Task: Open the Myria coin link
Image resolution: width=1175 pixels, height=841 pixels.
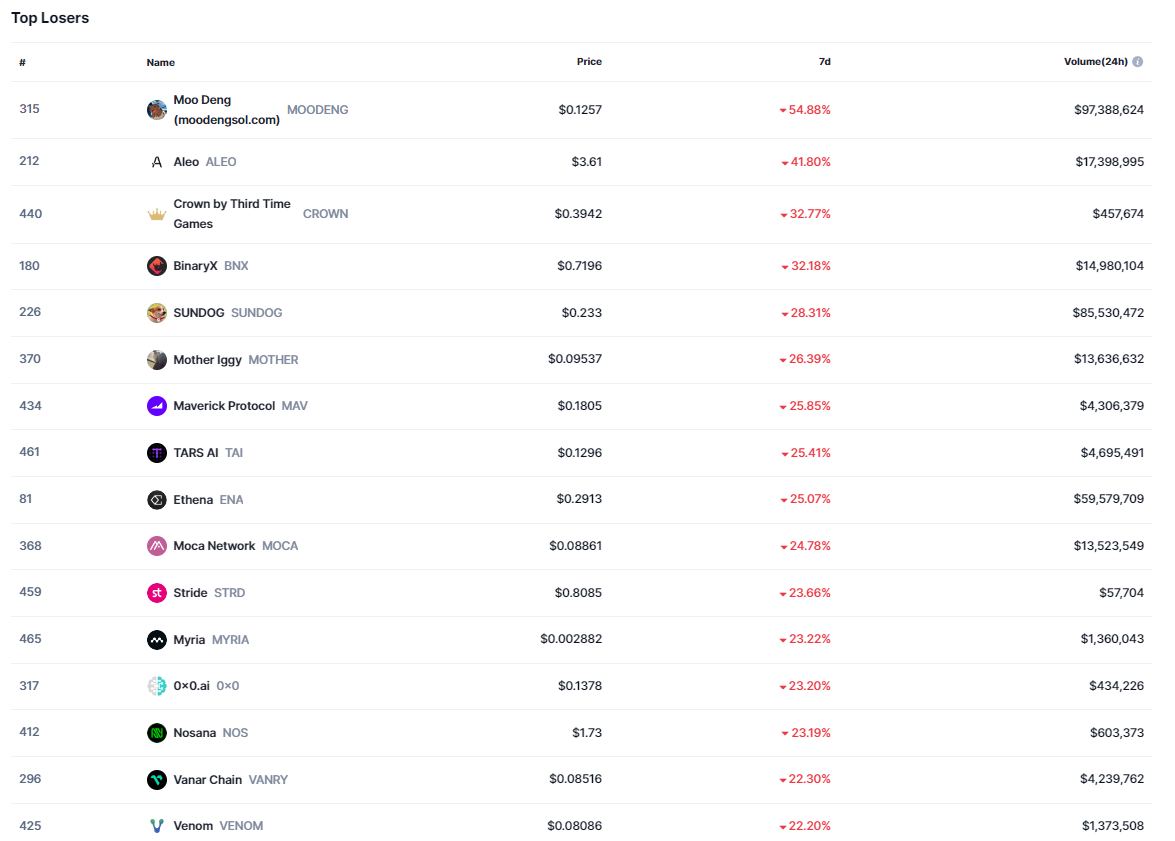Action: coord(189,640)
